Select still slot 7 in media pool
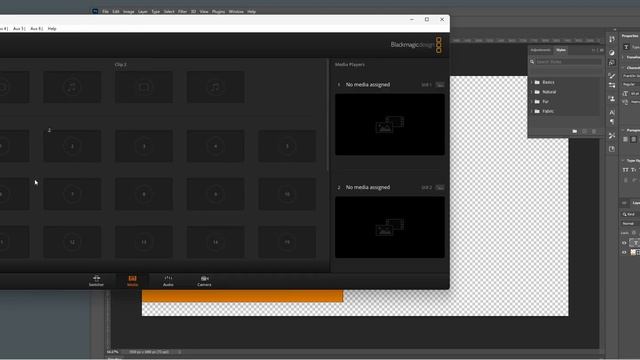Image resolution: width=640 pixels, height=360 pixels. coord(72,194)
